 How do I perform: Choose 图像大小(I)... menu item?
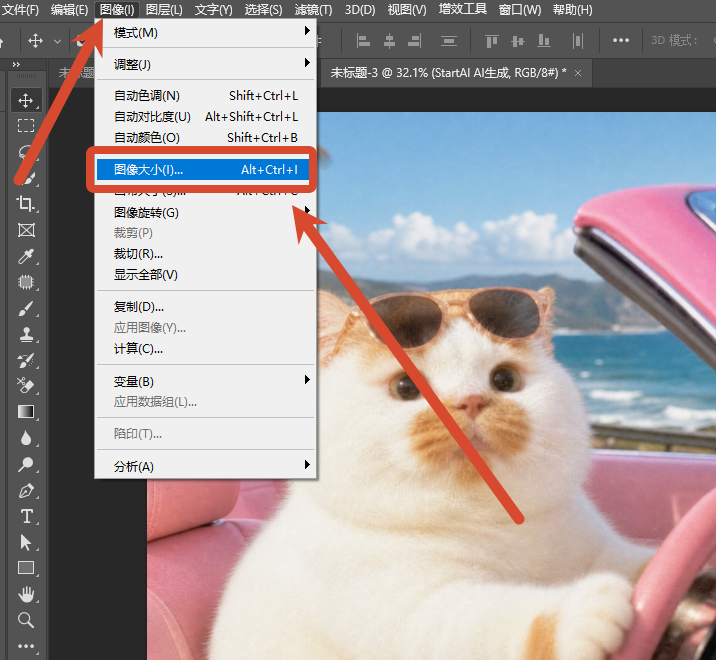tap(203, 170)
